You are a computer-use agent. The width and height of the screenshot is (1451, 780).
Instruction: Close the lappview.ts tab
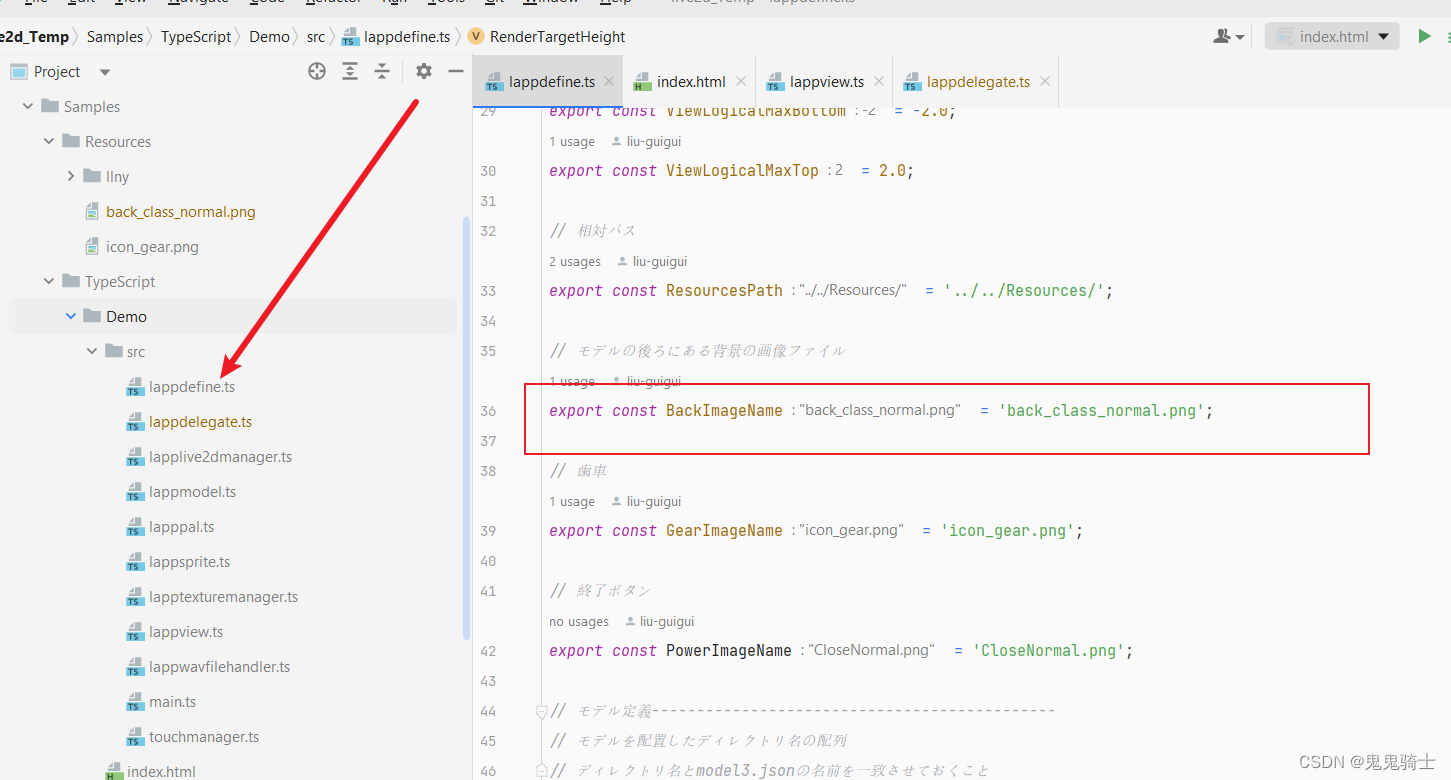(x=879, y=82)
